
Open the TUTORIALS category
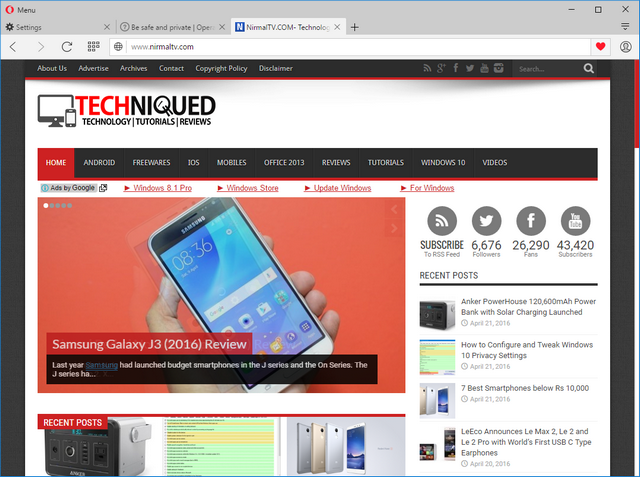[x=386, y=163]
